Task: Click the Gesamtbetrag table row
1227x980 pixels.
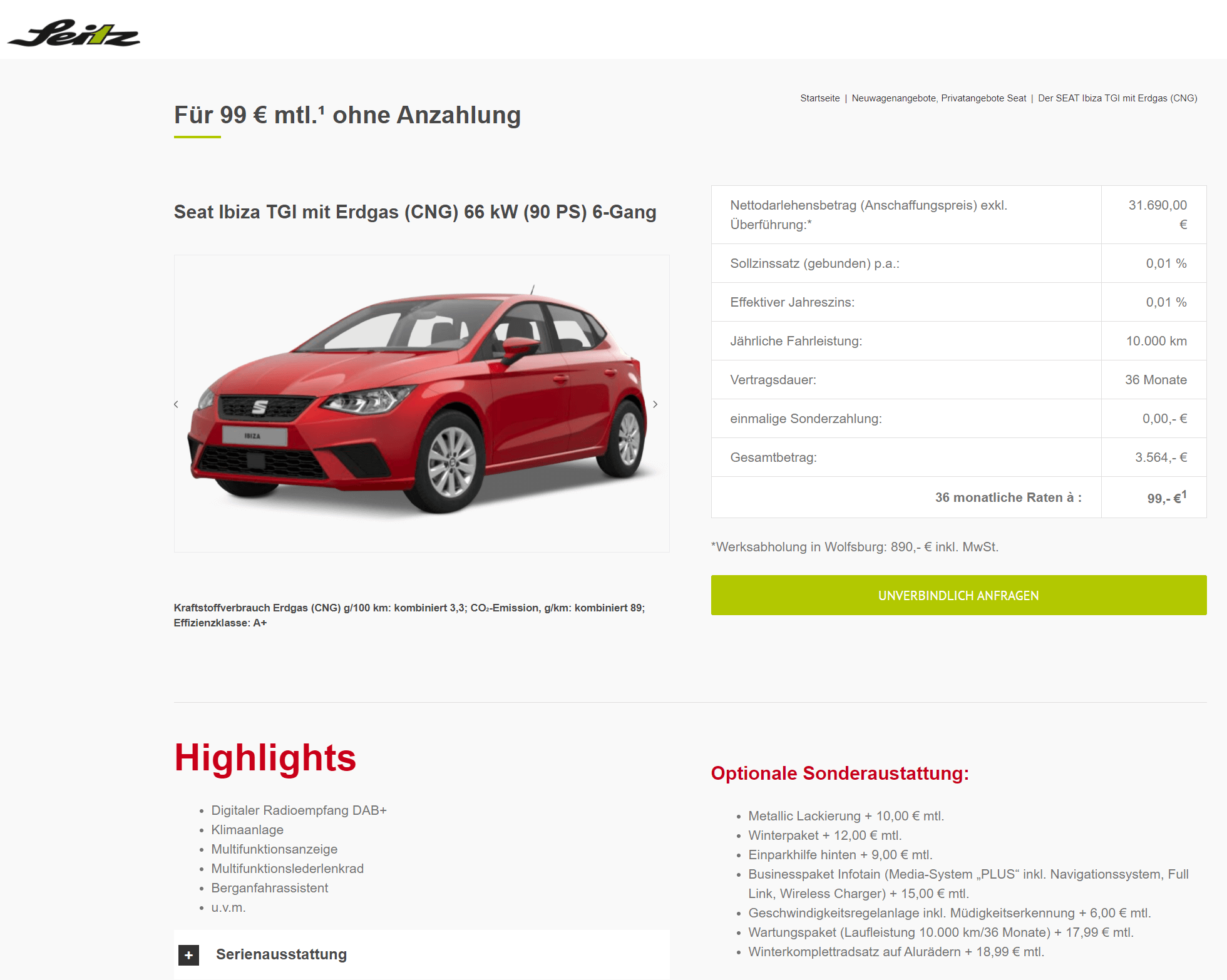Action: pyautogui.click(x=958, y=457)
